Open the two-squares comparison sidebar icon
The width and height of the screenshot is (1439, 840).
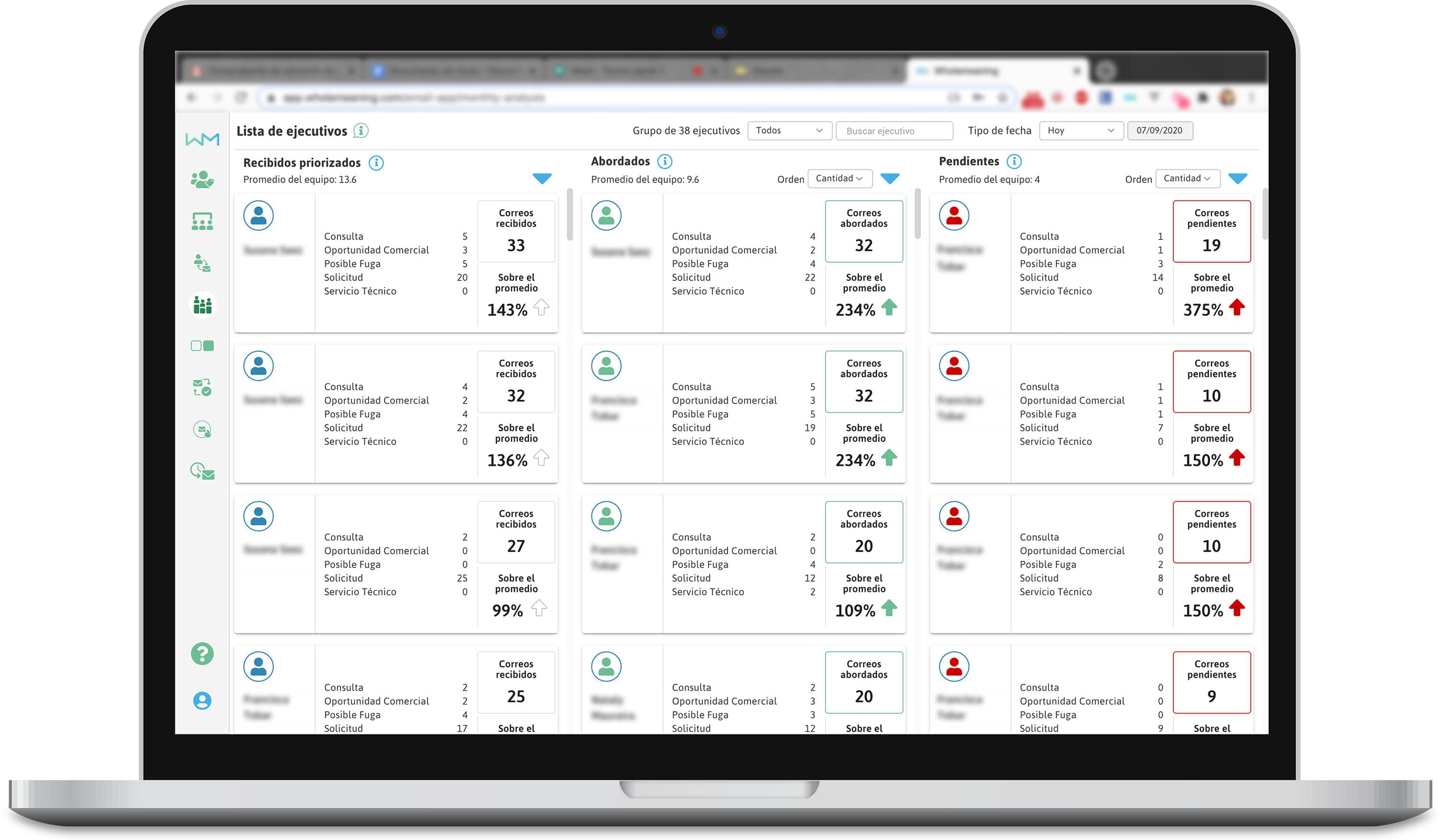click(202, 346)
